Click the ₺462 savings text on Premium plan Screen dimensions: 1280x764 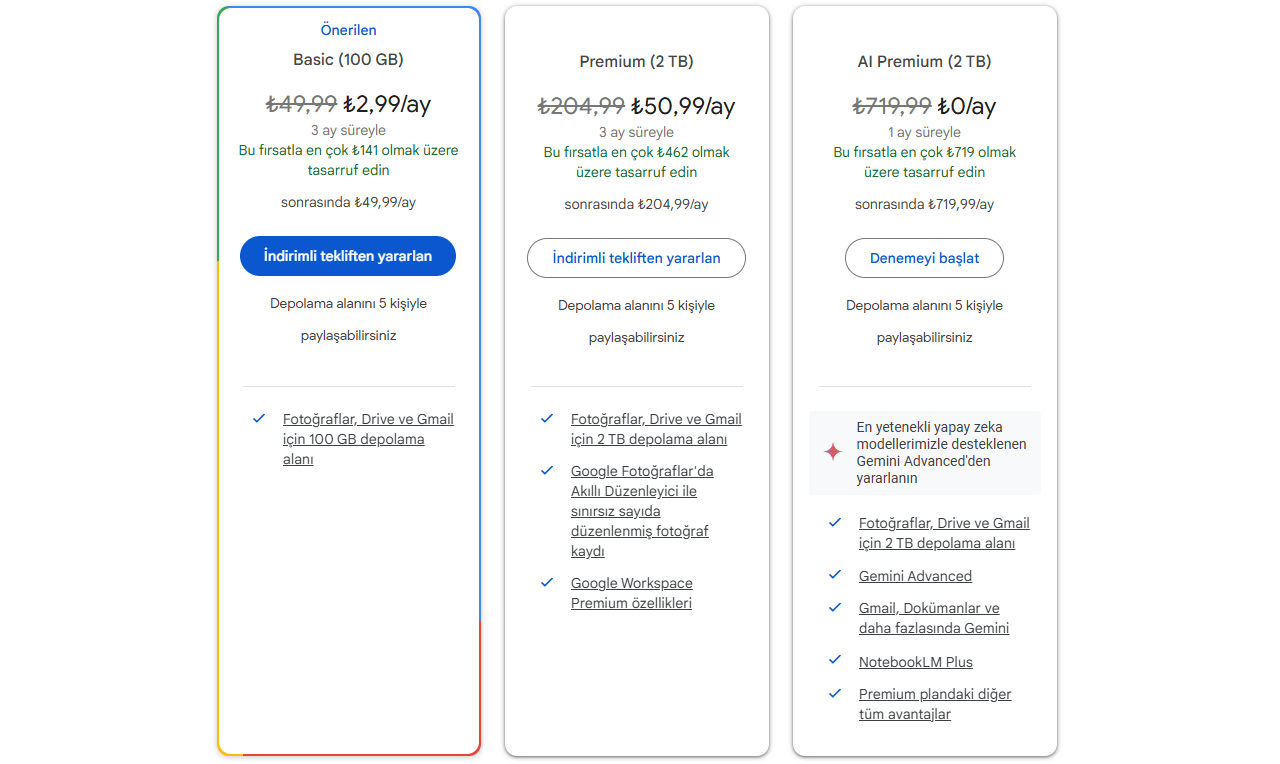click(636, 163)
